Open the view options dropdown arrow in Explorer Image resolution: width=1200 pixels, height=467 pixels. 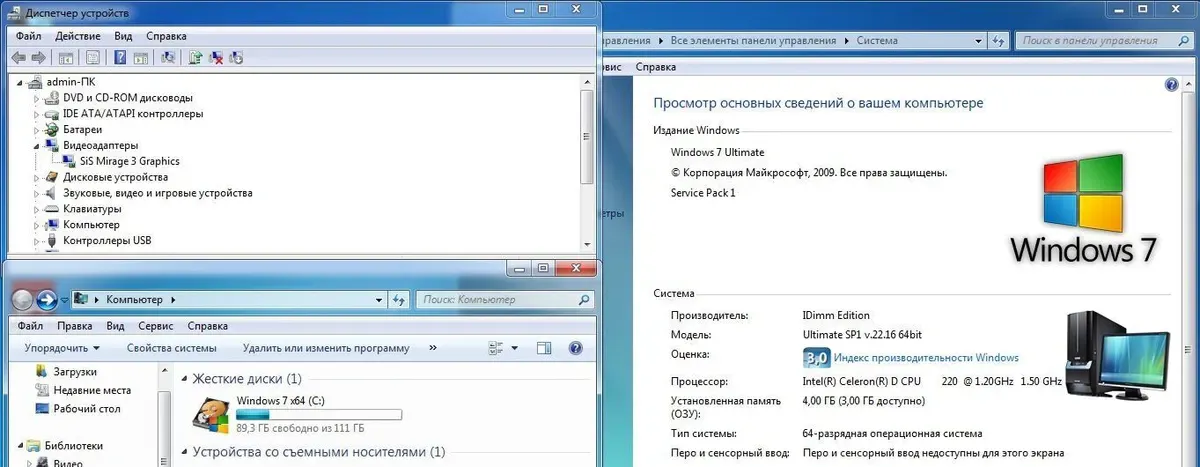pyautogui.click(x=515, y=348)
